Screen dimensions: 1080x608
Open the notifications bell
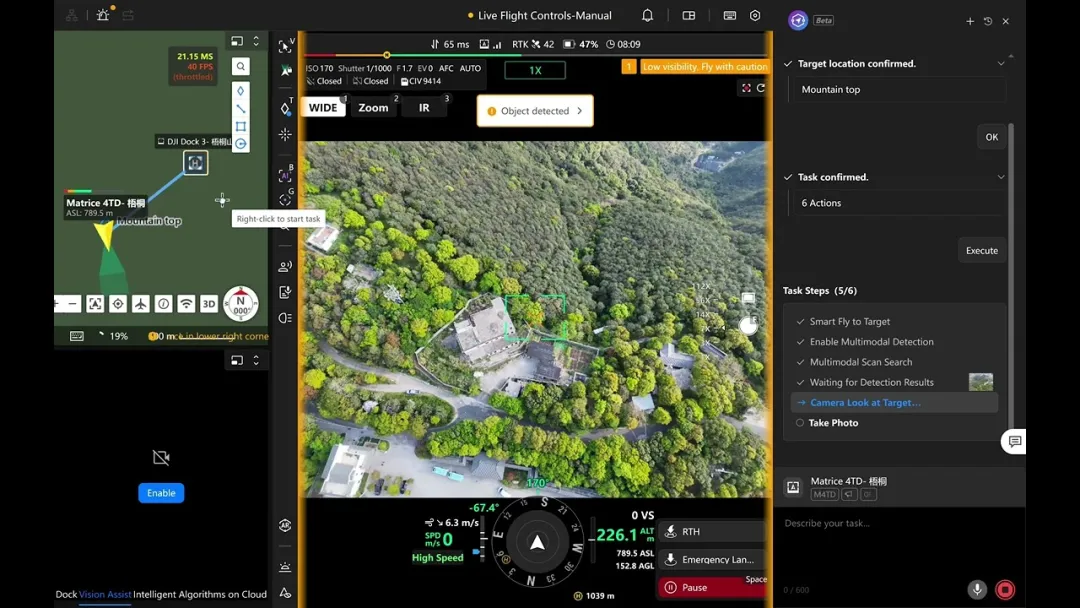(647, 15)
